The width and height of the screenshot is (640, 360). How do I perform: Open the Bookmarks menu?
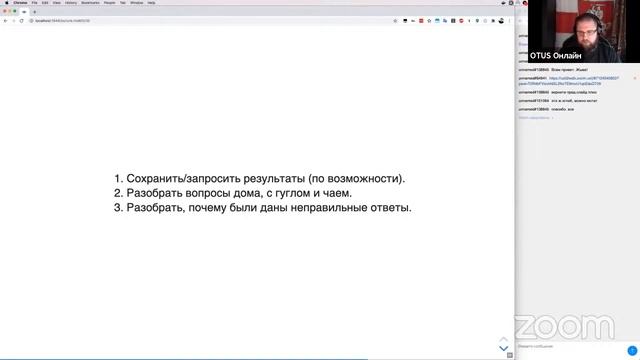[90, 3]
